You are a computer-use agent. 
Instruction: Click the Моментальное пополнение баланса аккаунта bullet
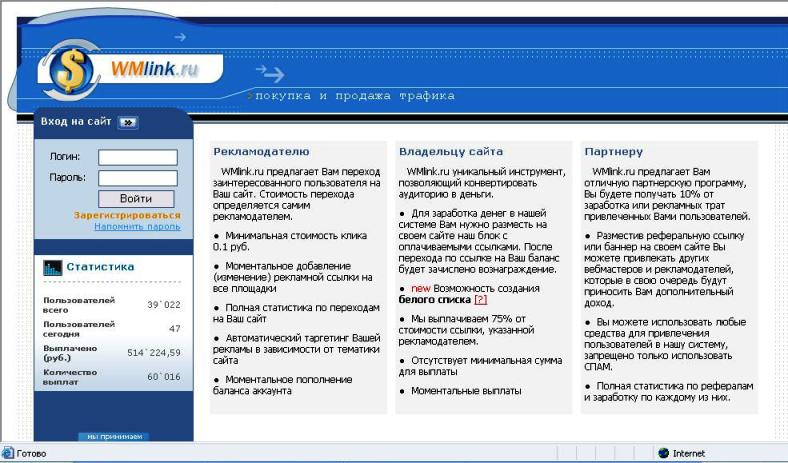[283, 385]
